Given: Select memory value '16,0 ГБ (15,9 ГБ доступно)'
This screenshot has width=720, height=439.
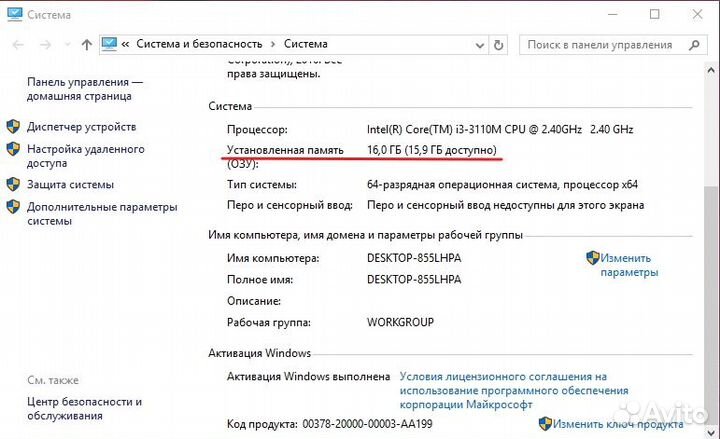Looking at the screenshot, I should 432,150.
